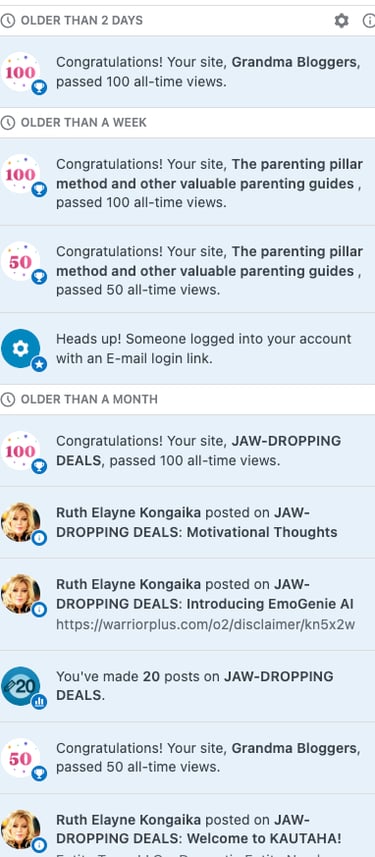This screenshot has height=857, width=375.
Task: Open the E-mail login link heads up notification
Action: pyautogui.click(x=188, y=348)
